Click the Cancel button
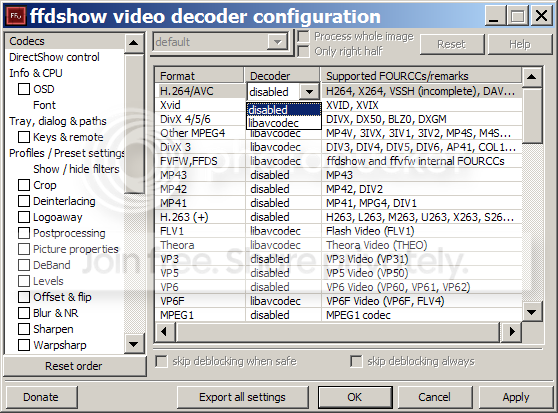Viewport: 558px width, 413px height. coord(435,397)
